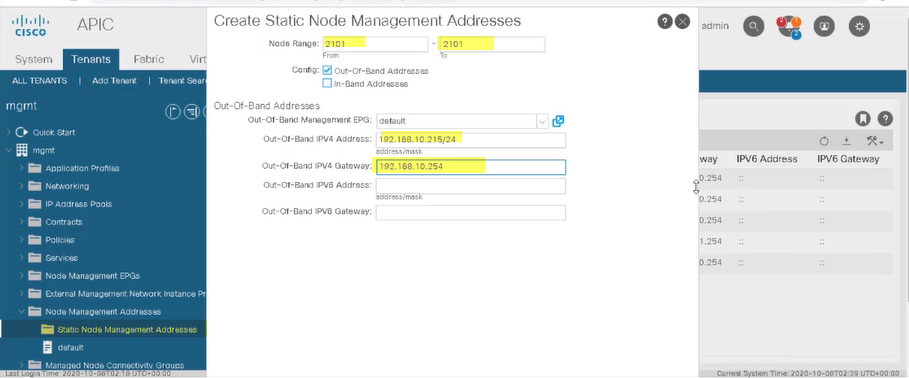The image size is (909, 378).
Task: Click the Tenant Search link
Action: [182, 81]
